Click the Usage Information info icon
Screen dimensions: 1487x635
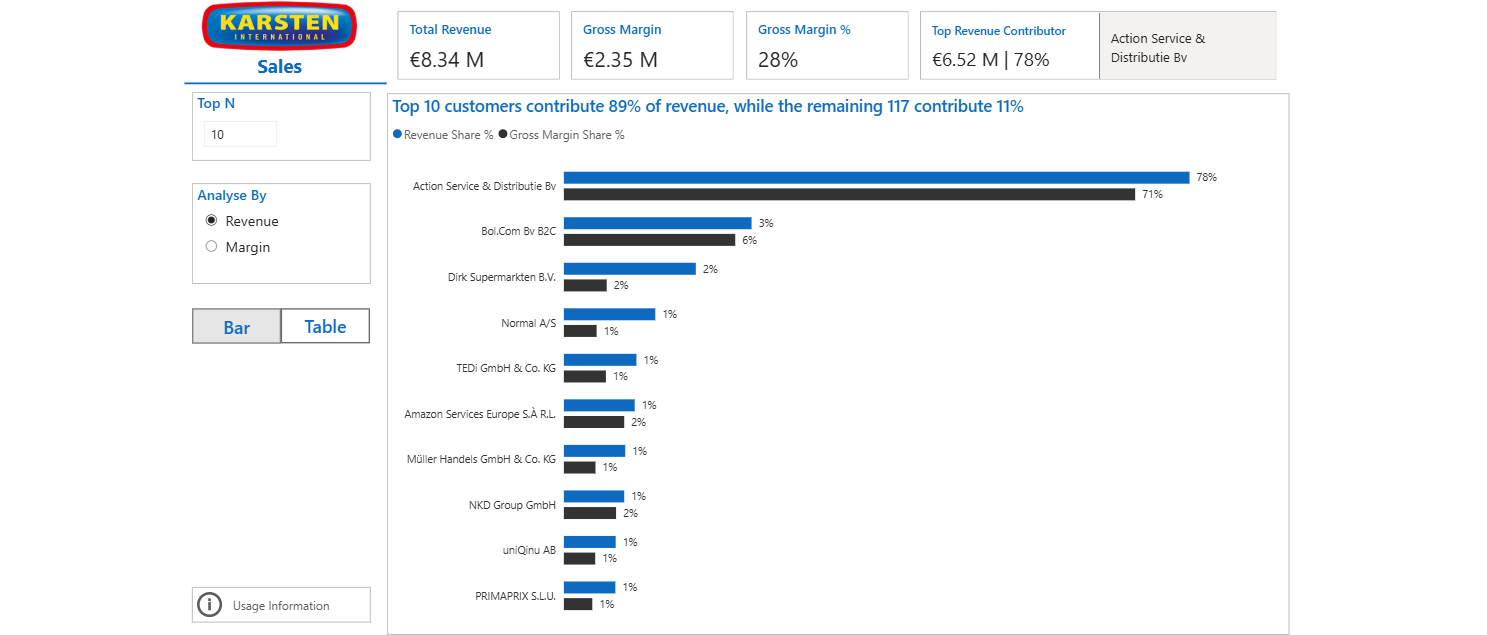click(209, 605)
